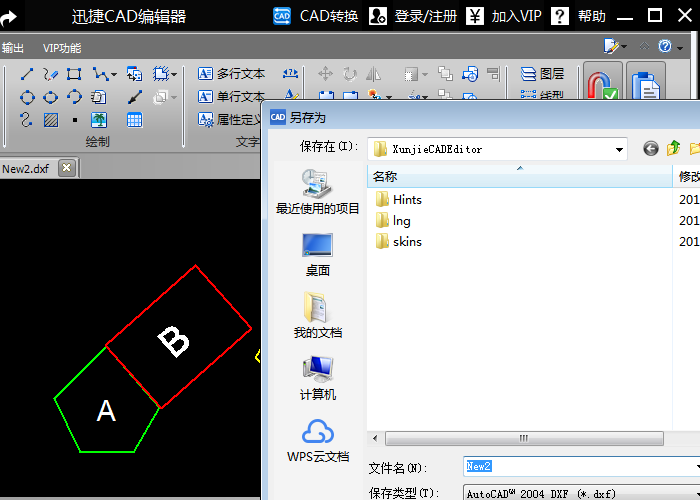Click scrollbar left arrow in file list
The width and height of the screenshot is (700, 500).
click(x=375, y=438)
